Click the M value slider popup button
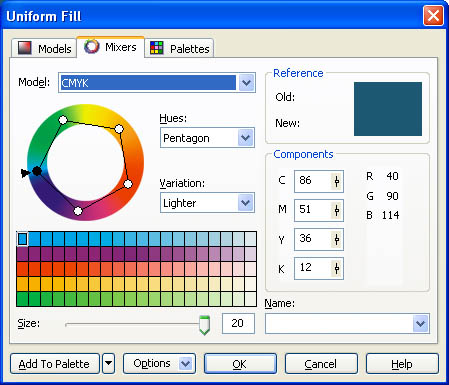The width and height of the screenshot is (449, 385). (337, 210)
